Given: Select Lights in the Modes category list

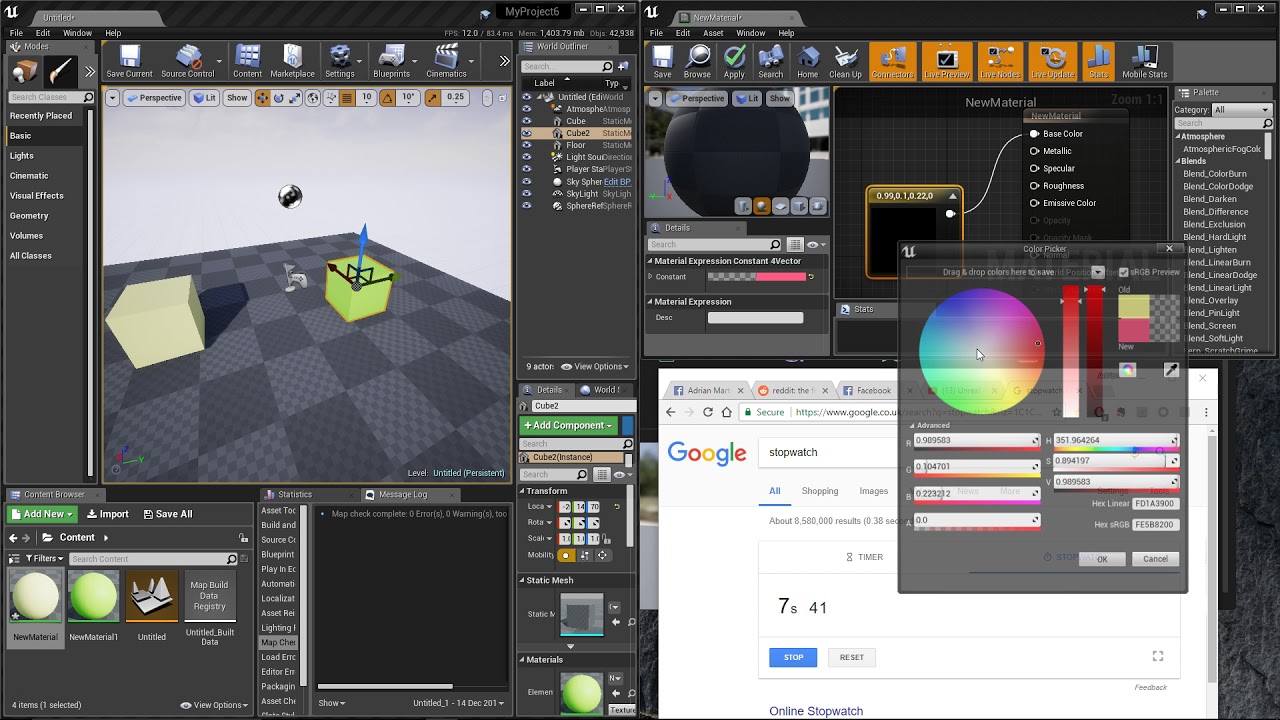Looking at the screenshot, I should [x=22, y=156].
